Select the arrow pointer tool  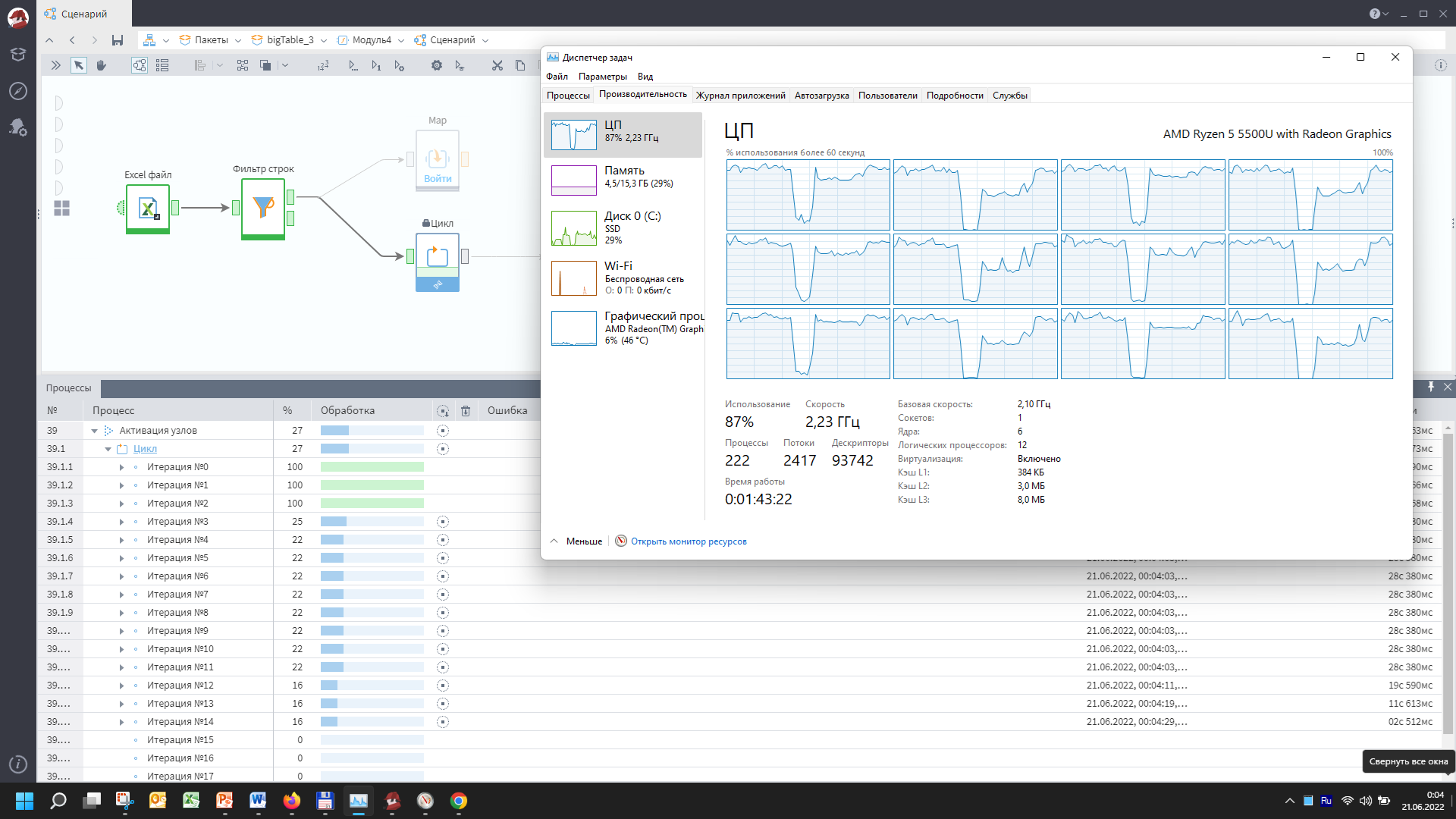point(79,65)
